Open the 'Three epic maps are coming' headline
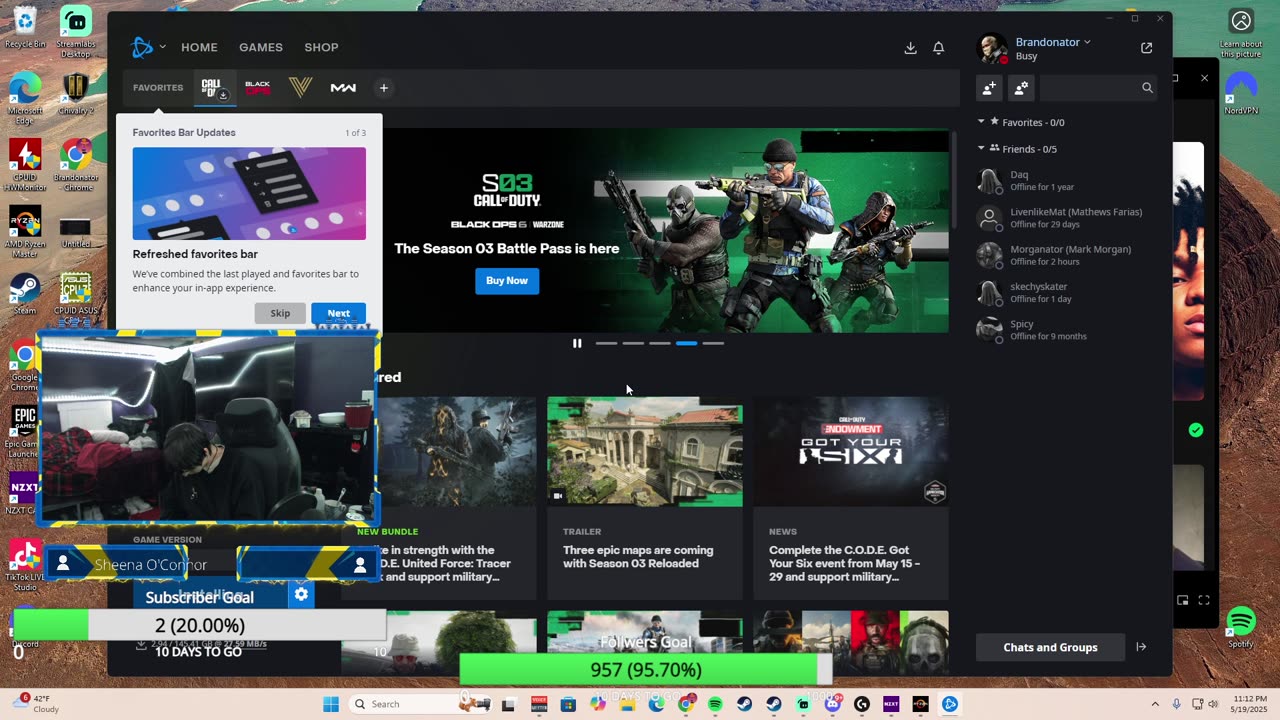Viewport: 1280px width, 720px height. pyautogui.click(x=638, y=557)
